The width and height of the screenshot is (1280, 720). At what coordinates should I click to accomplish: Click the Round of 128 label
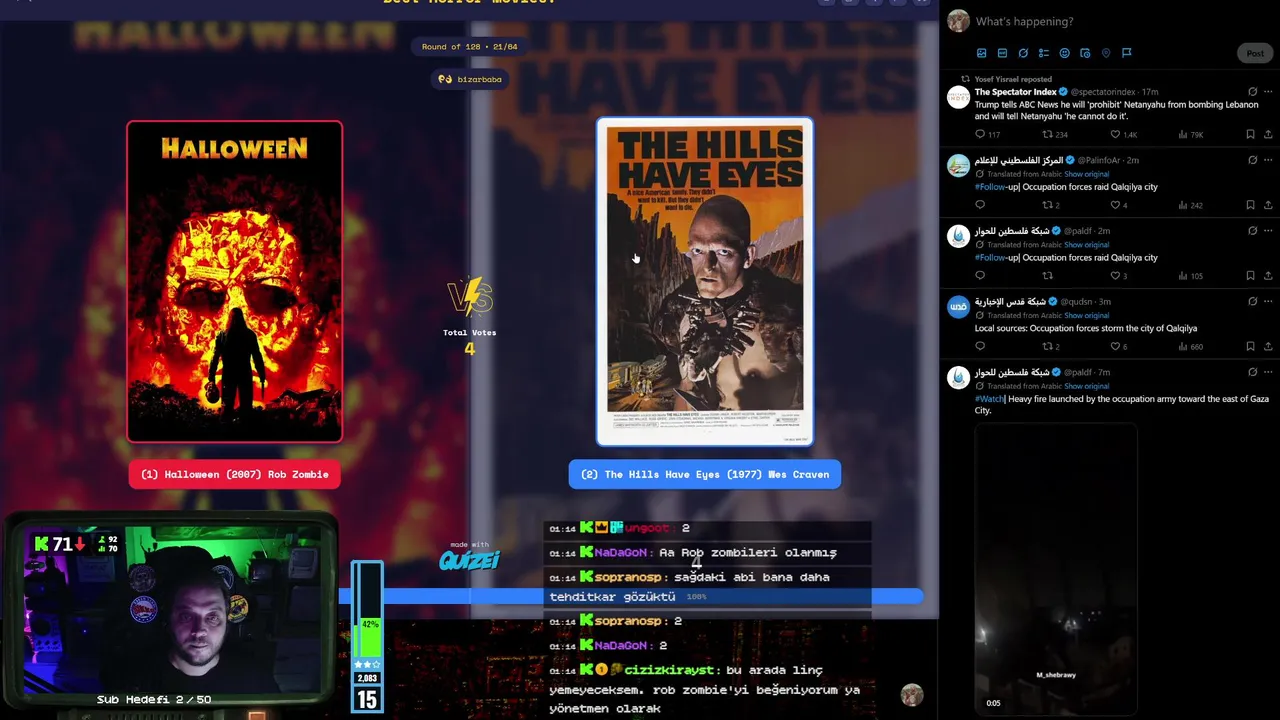tap(470, 47)
